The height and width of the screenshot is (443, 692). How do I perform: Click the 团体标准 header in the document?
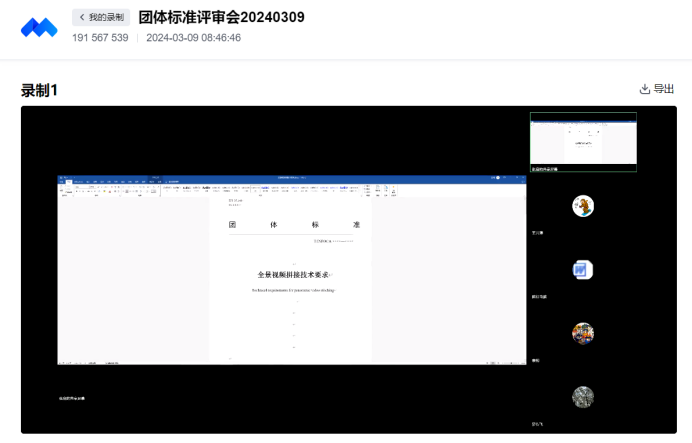click(x=293, y=225)
